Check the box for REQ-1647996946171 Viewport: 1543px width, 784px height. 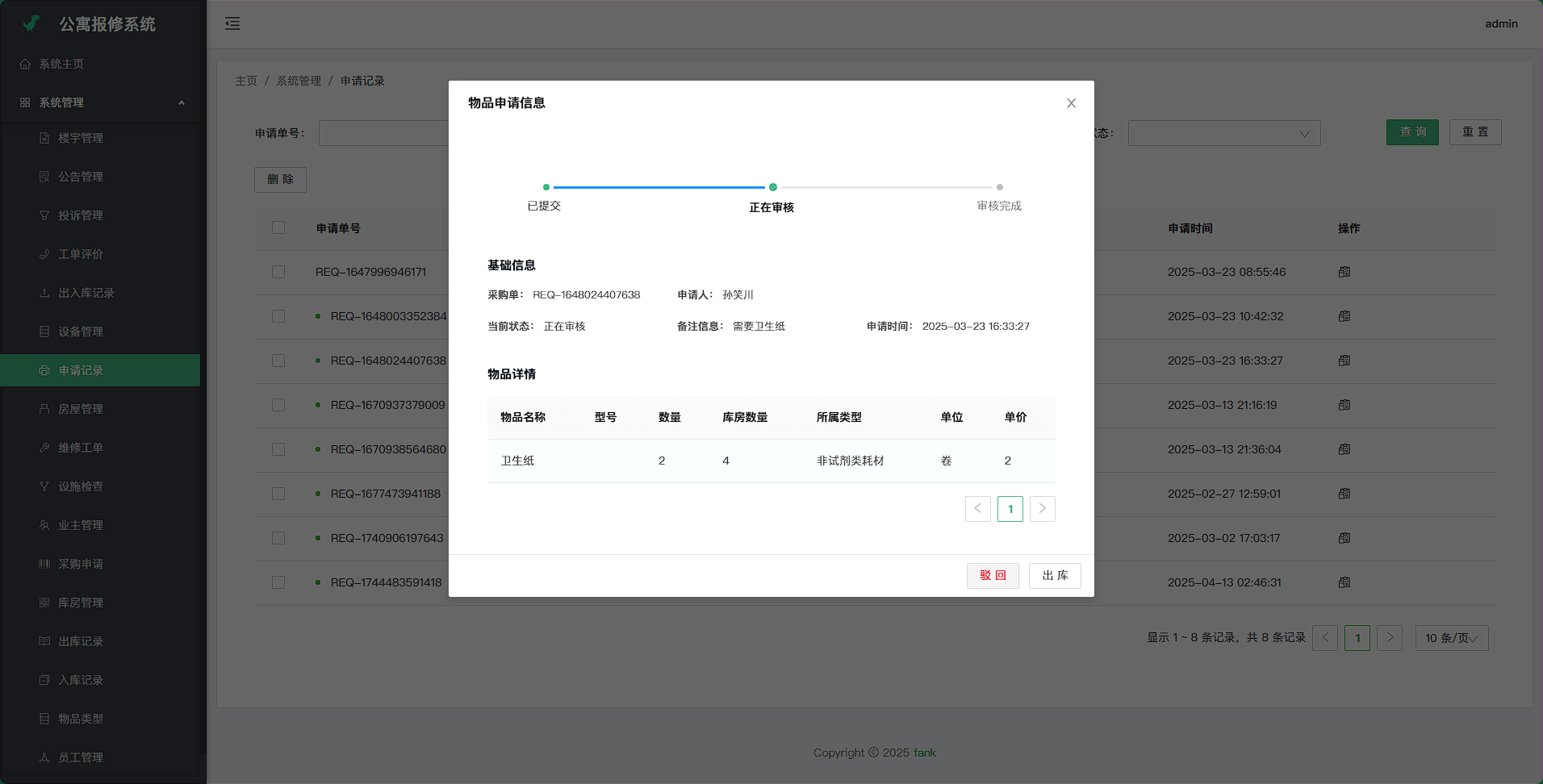coord(278,272)
